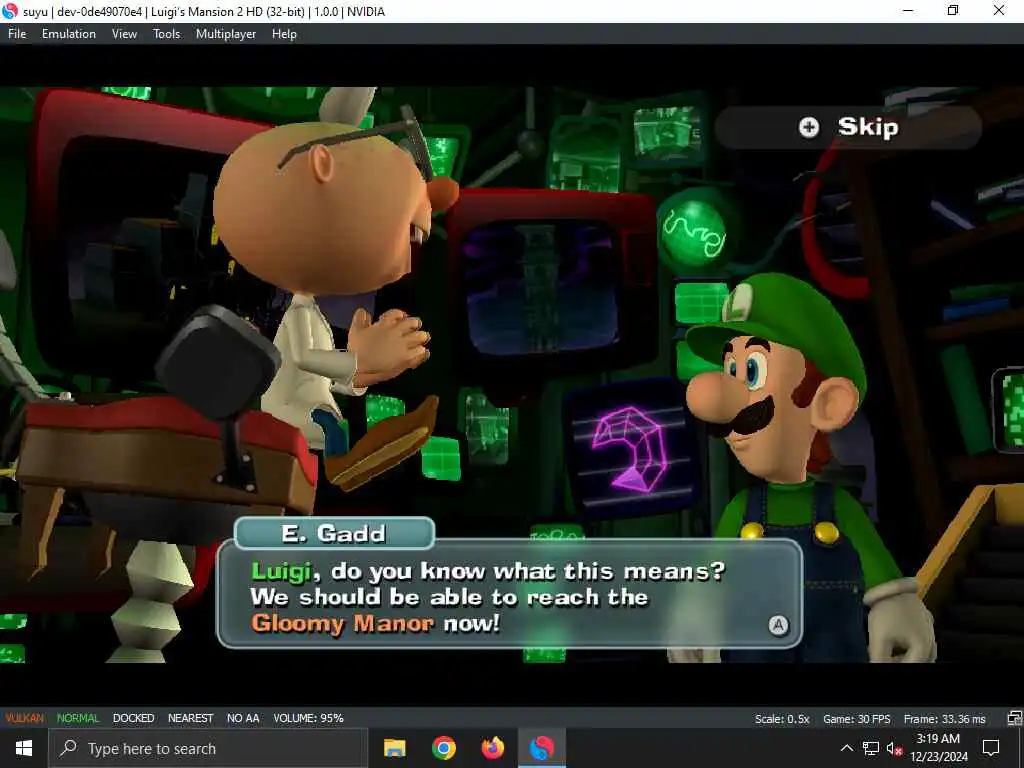
Task: Open the View menu
Action: coord(124,34)
